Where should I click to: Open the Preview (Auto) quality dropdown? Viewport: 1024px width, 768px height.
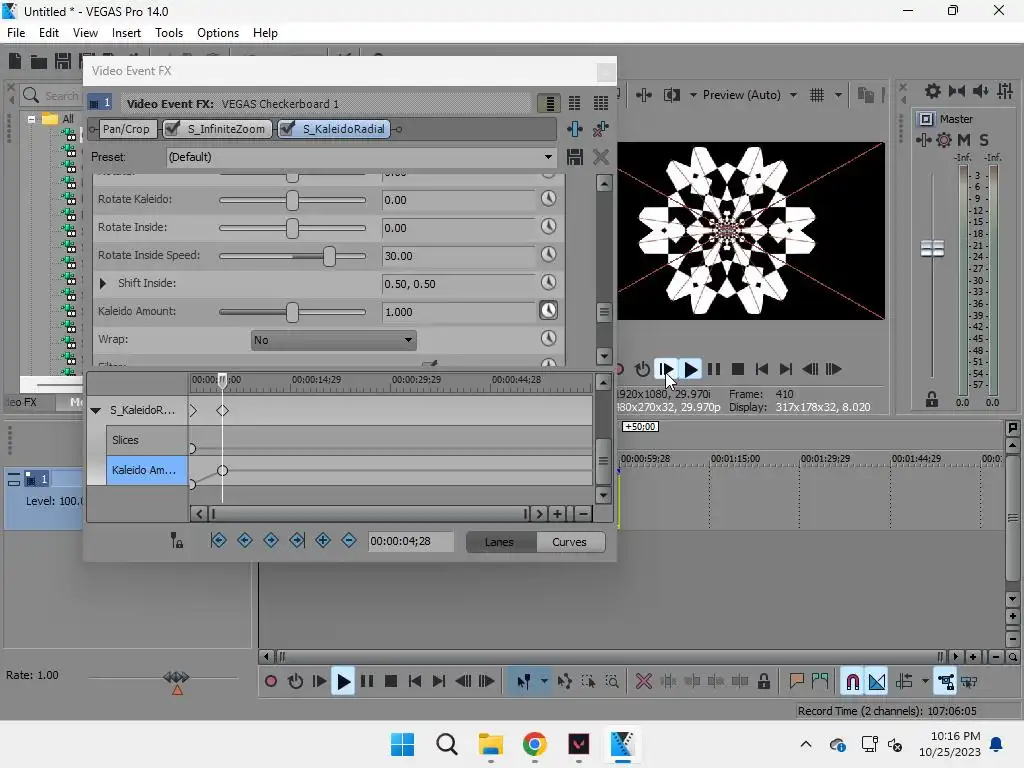750,95
